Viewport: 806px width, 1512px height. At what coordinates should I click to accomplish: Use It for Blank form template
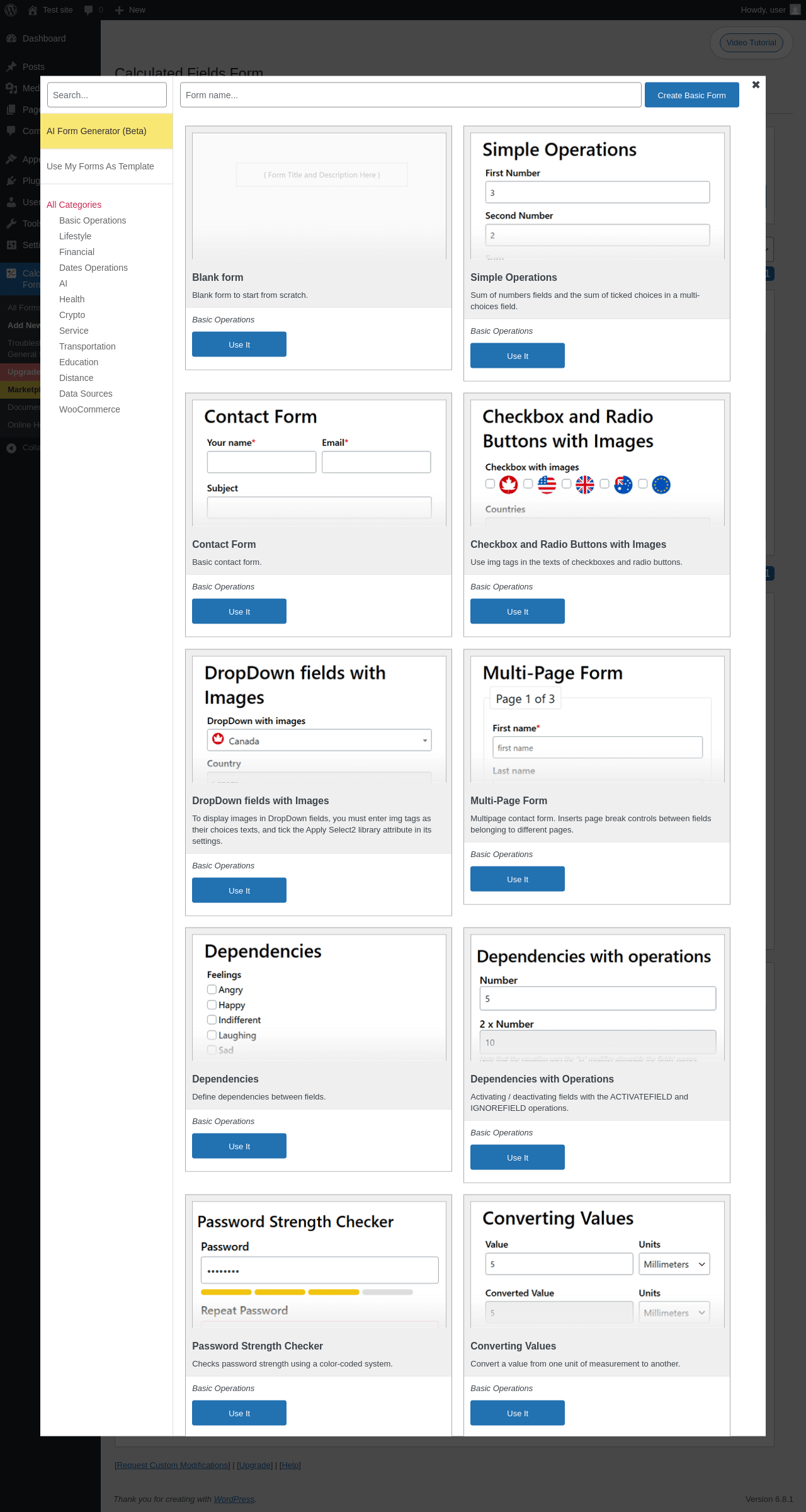point(239,344)
